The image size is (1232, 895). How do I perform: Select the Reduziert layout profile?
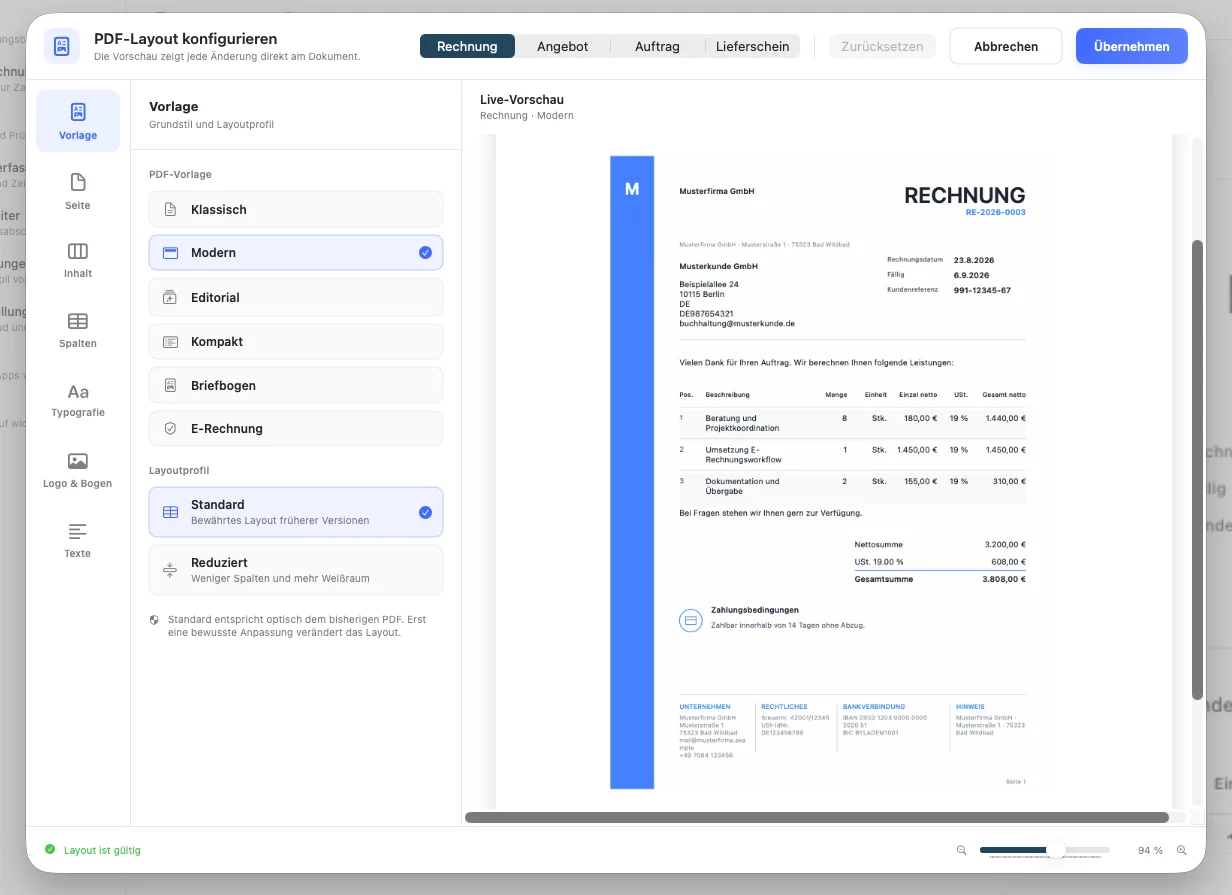coord(296,570)
